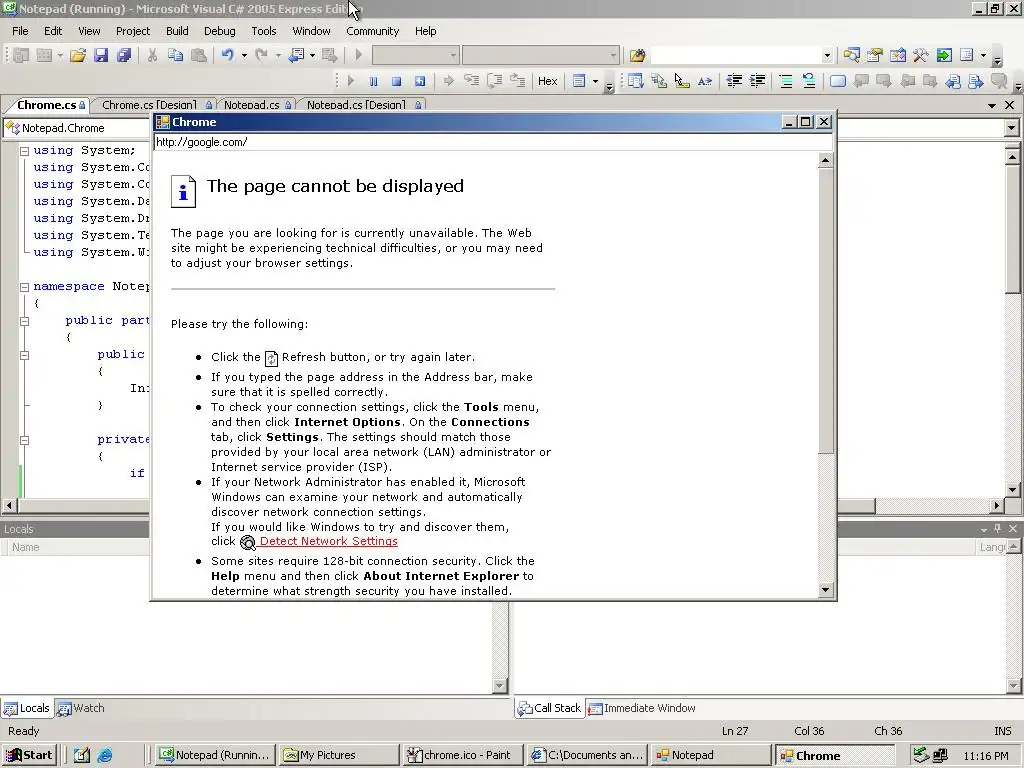1024x768 pixels.
Task: Select the Locals panel tab
Action: point(27,708)
